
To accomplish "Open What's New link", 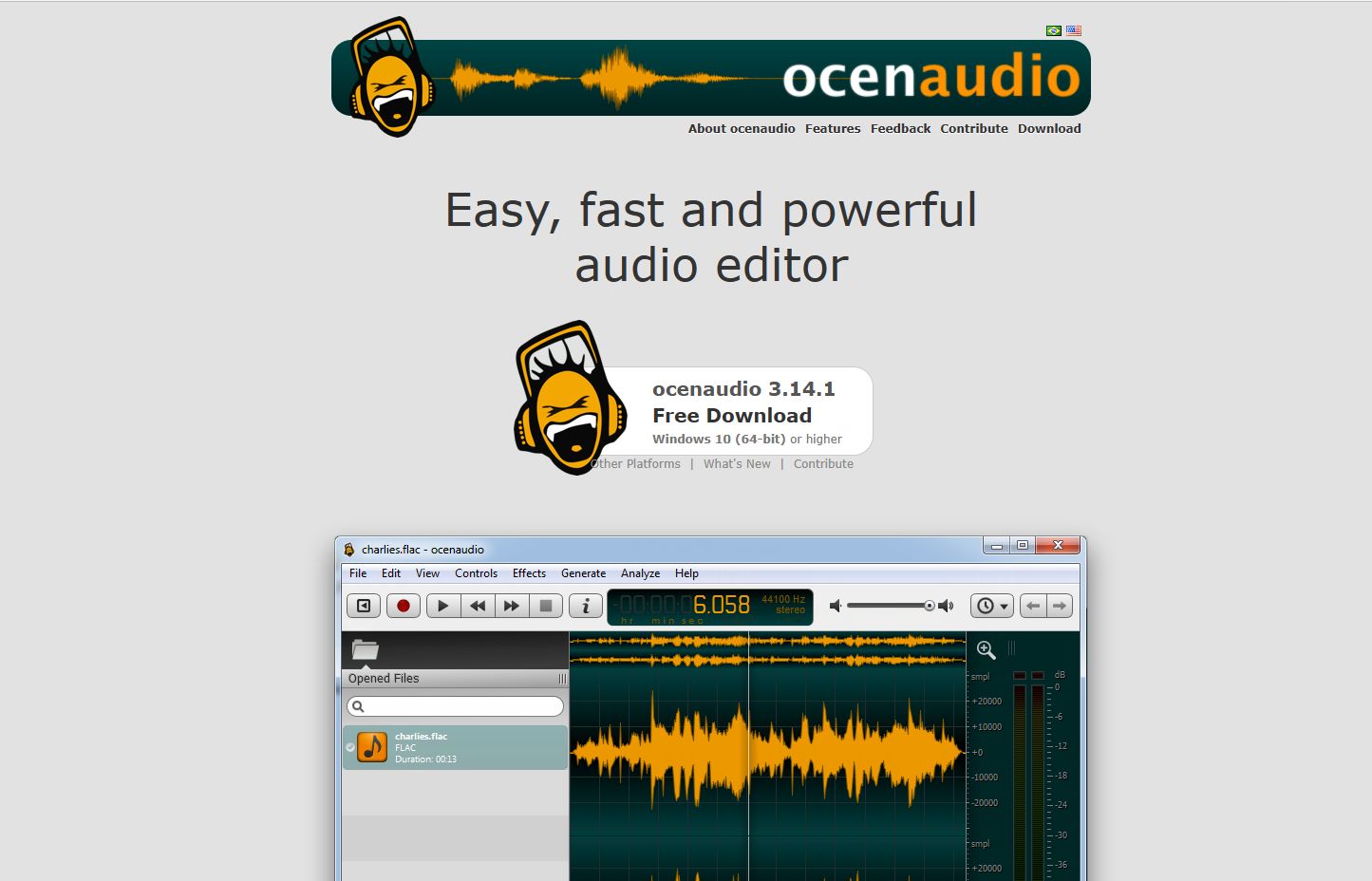I will click(x=737, y=464).
